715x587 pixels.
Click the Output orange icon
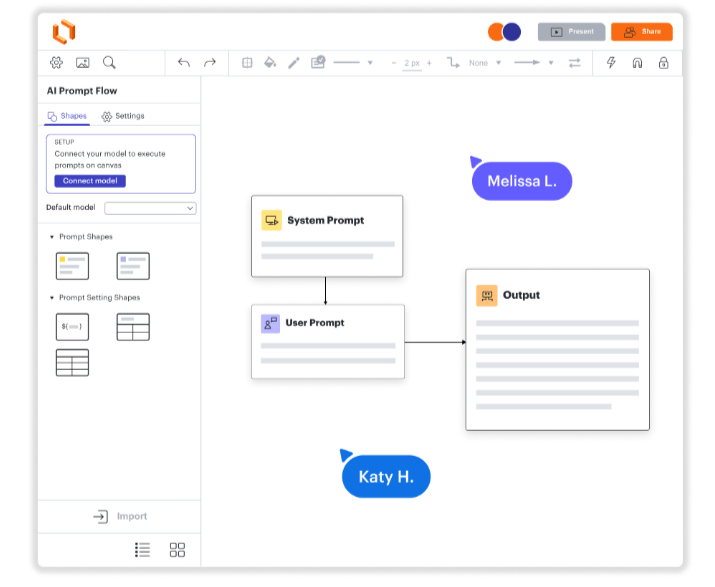[487, 296]
